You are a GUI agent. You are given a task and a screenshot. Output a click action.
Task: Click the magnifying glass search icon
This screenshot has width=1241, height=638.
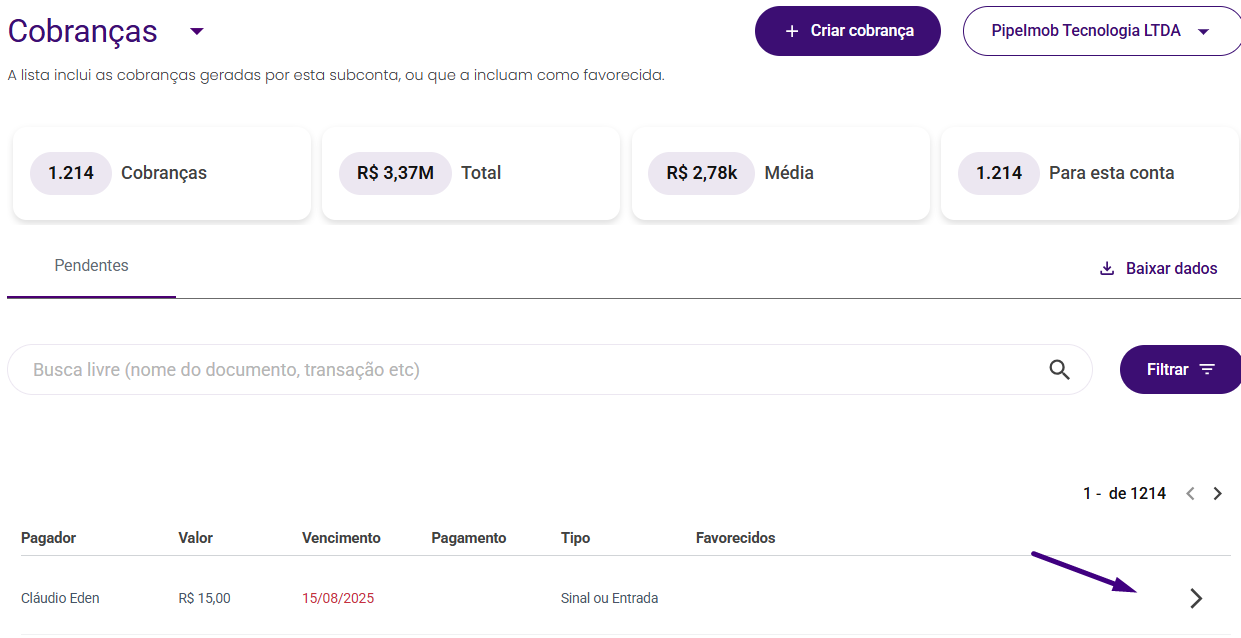(1059, 370)
